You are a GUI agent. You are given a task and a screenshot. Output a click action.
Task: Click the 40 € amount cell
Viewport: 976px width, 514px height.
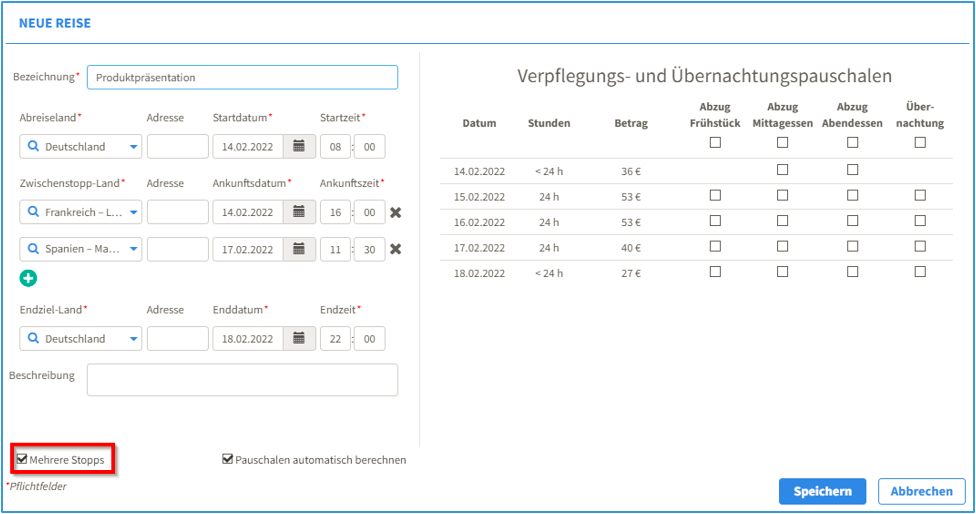click(x=631, y=248)
